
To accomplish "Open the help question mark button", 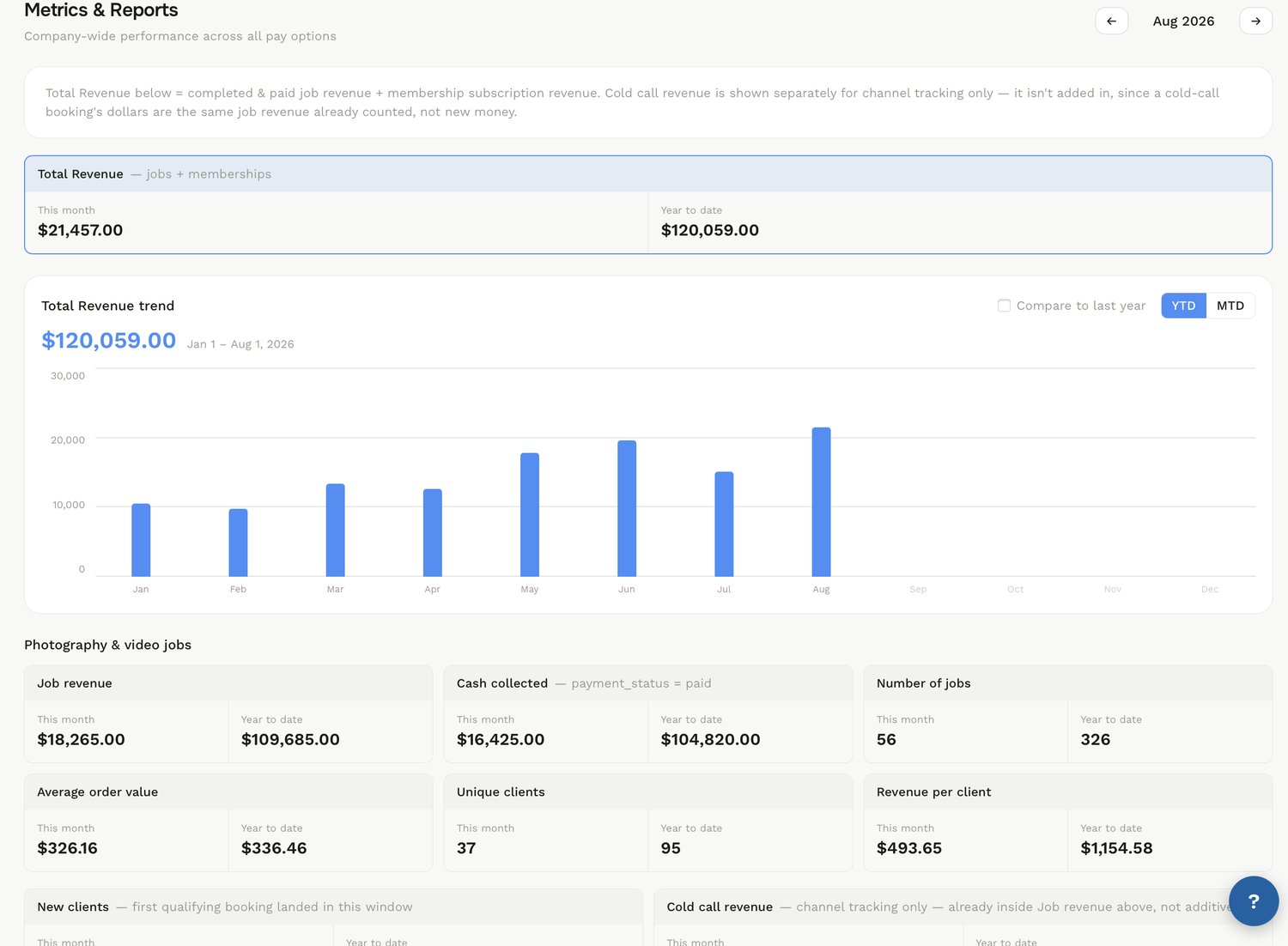I will pyautogui.click(x=1254, y=901).
